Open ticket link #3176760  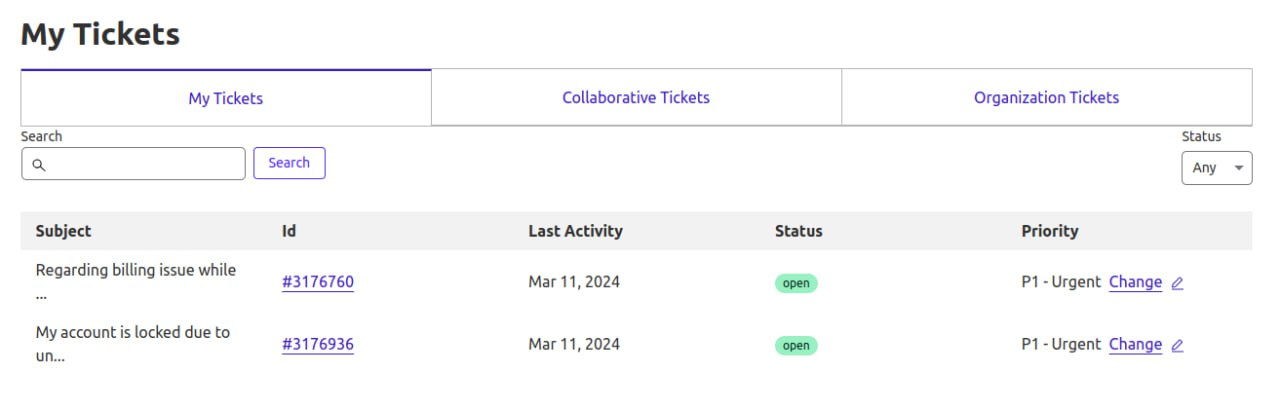pyautogui.click(x=318, y=282)
